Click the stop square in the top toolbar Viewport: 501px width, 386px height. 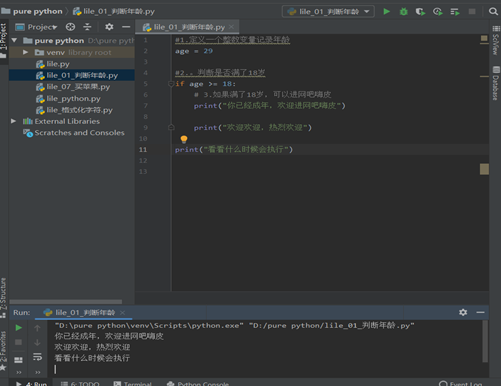click(472, 12)
